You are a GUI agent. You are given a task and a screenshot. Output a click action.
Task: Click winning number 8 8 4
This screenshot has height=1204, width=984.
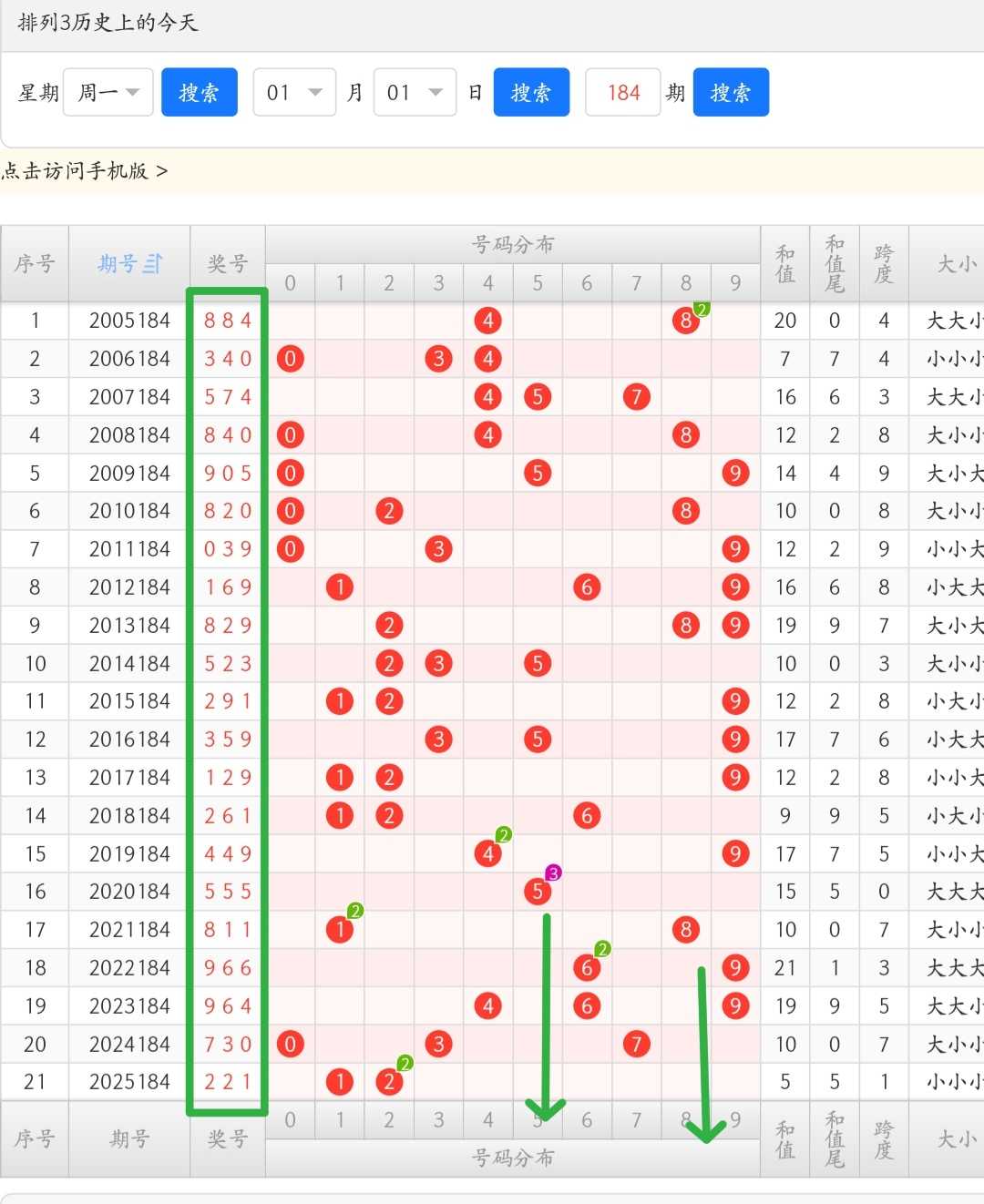point(228,321)
